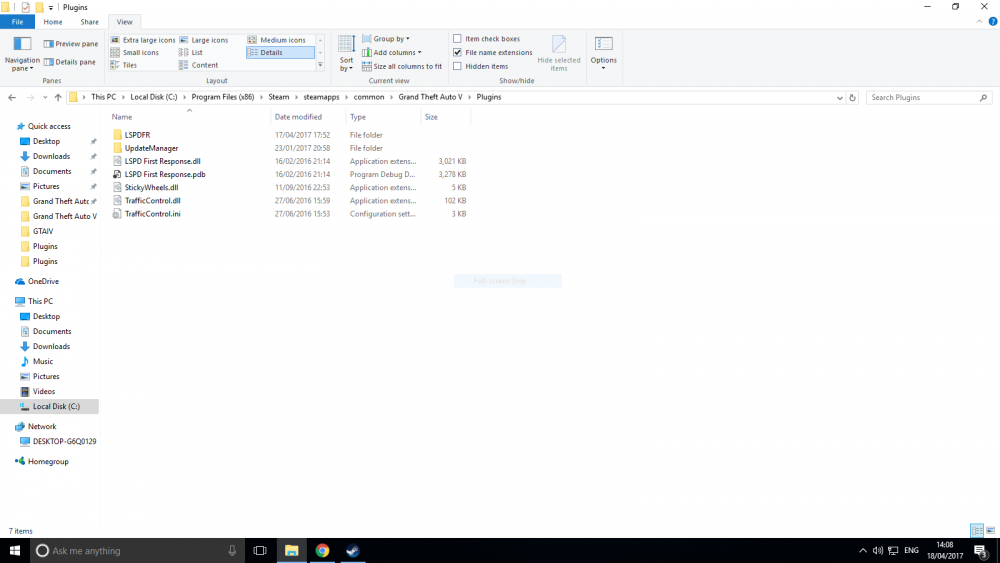The image size is (1000, 563).
Task: Sort by the Name column header
Action: point(122,117)
